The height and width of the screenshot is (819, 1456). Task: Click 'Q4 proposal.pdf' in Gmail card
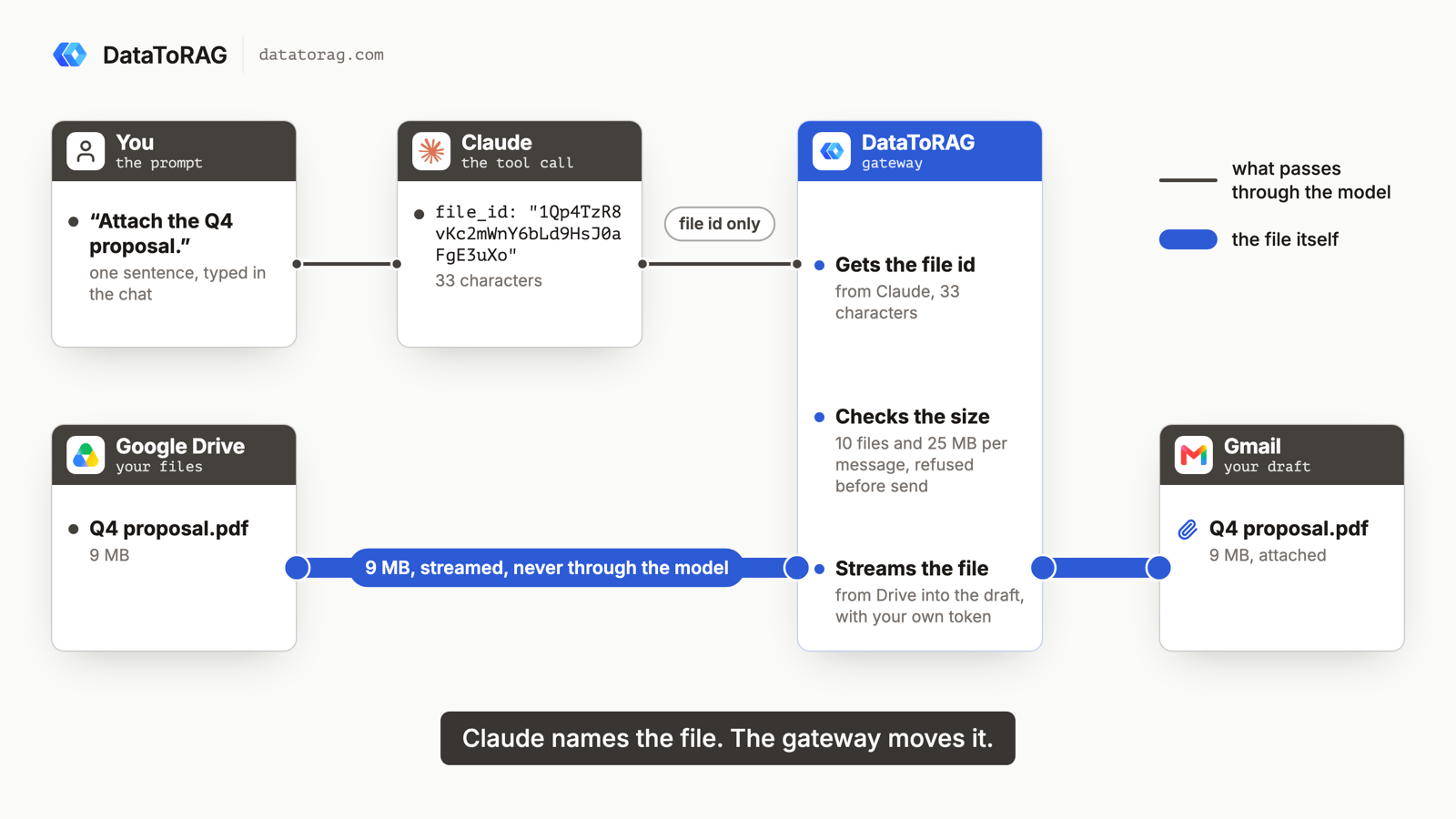1289,529
